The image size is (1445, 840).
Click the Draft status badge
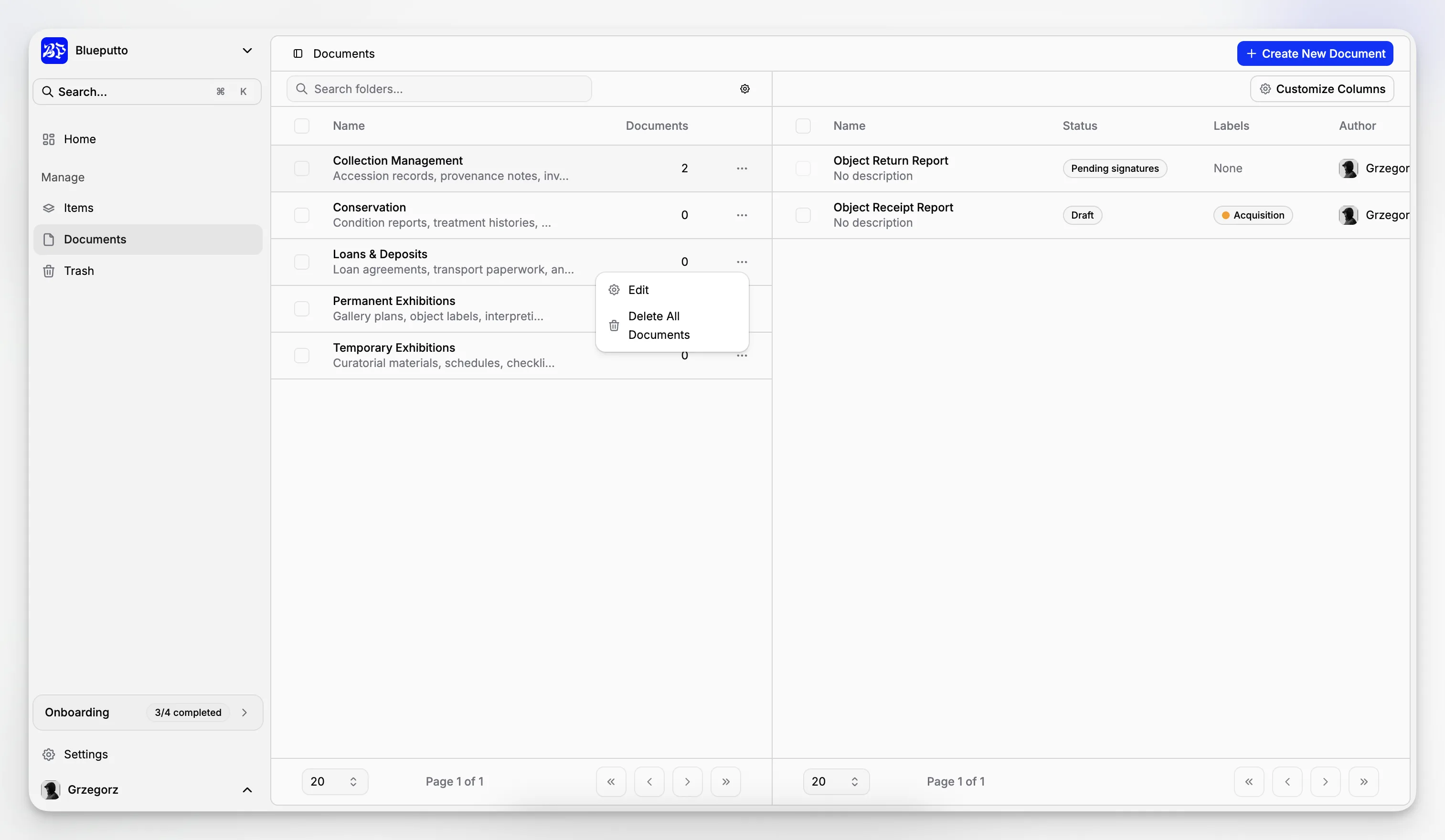tap(1082, 215)
